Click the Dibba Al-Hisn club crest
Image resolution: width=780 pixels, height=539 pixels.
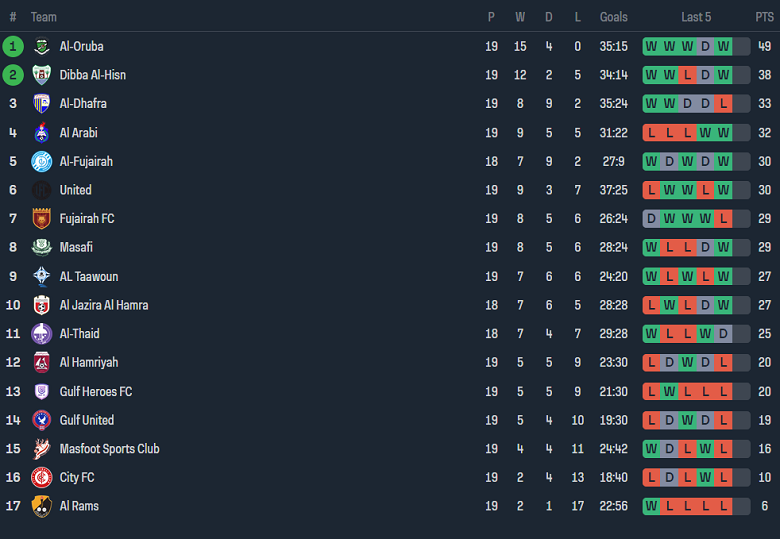coord(41,75)
